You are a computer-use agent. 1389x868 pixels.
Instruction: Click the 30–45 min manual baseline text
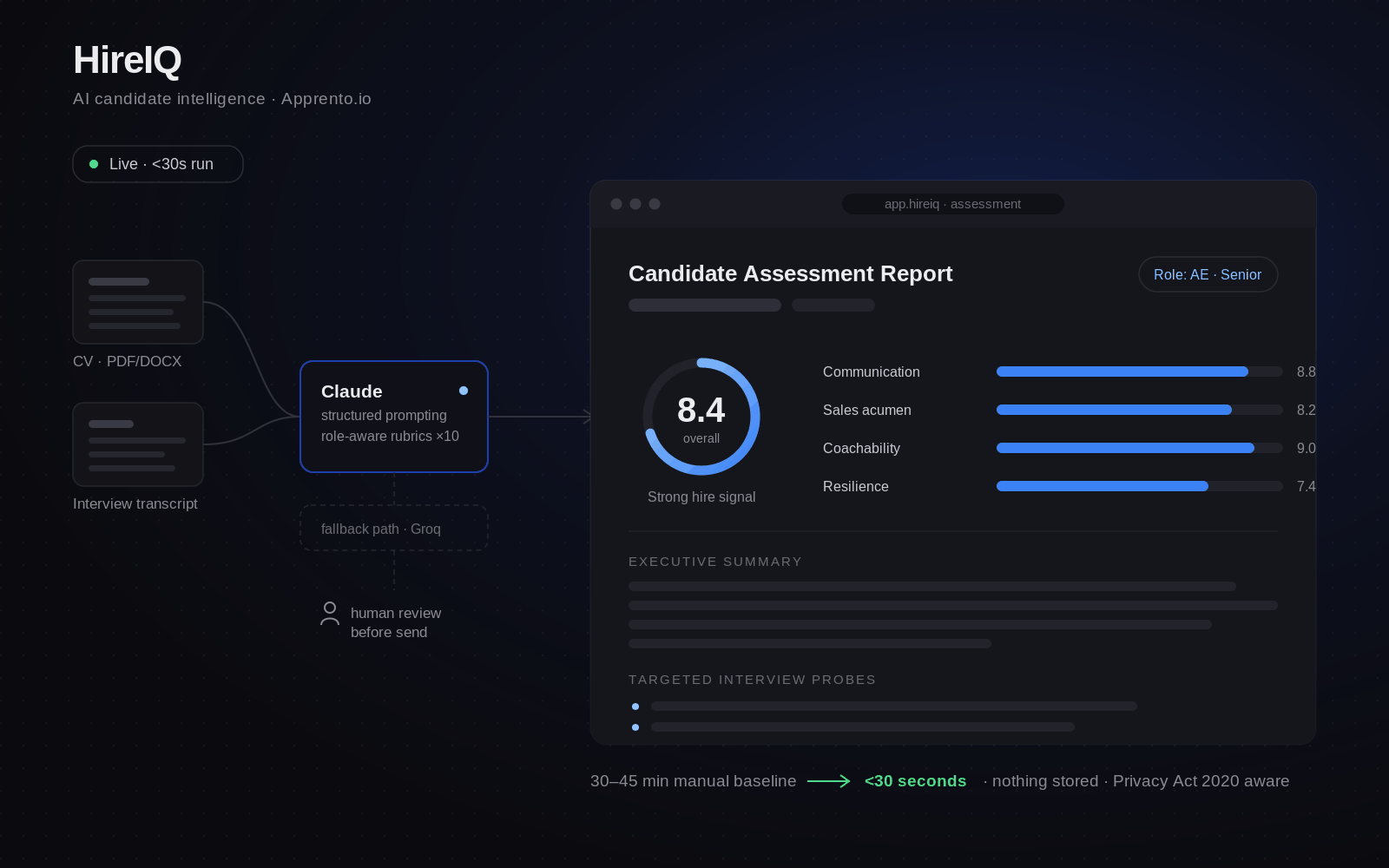click(694, 781)
